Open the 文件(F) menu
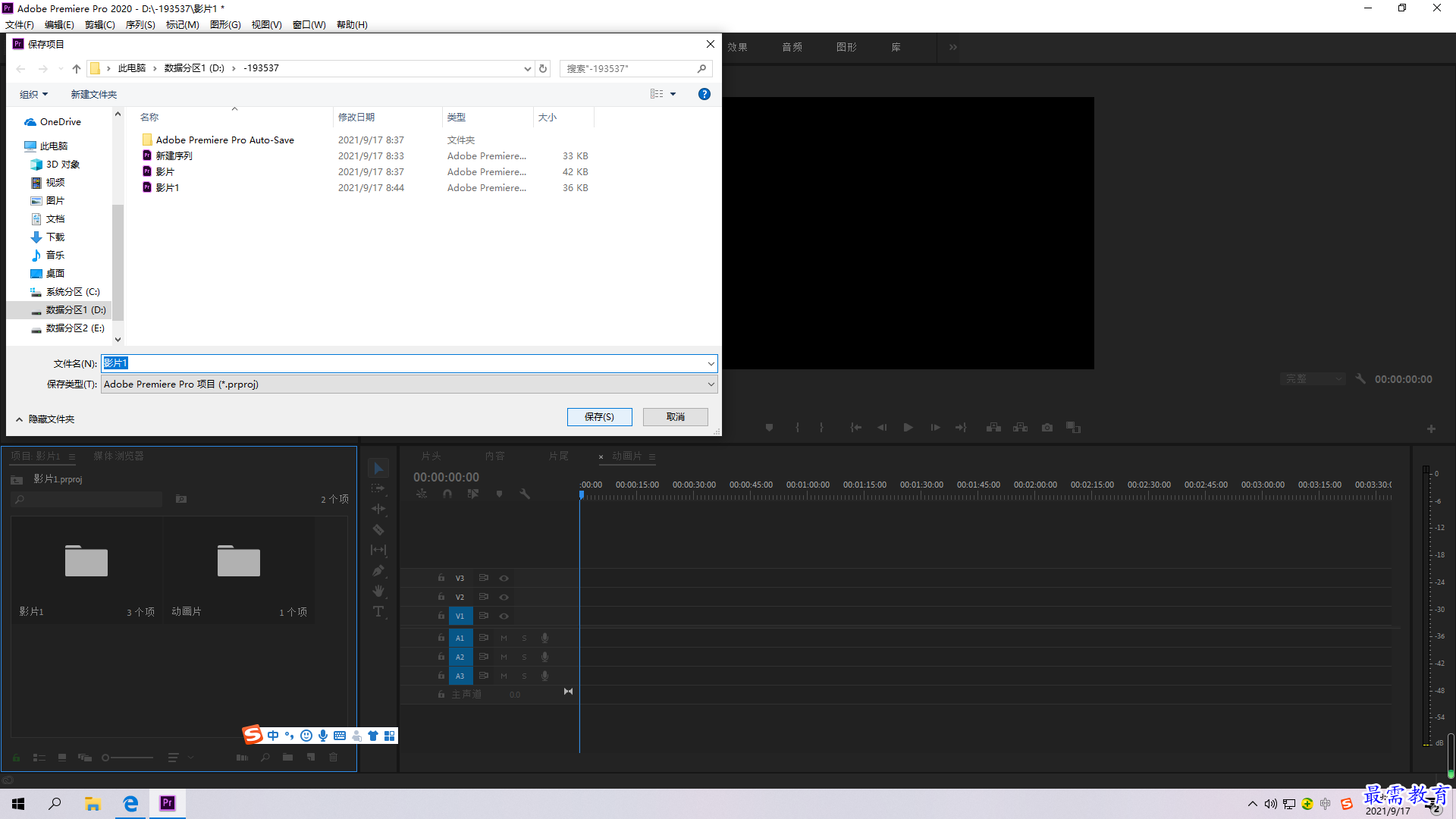 (x=20, y=24)
